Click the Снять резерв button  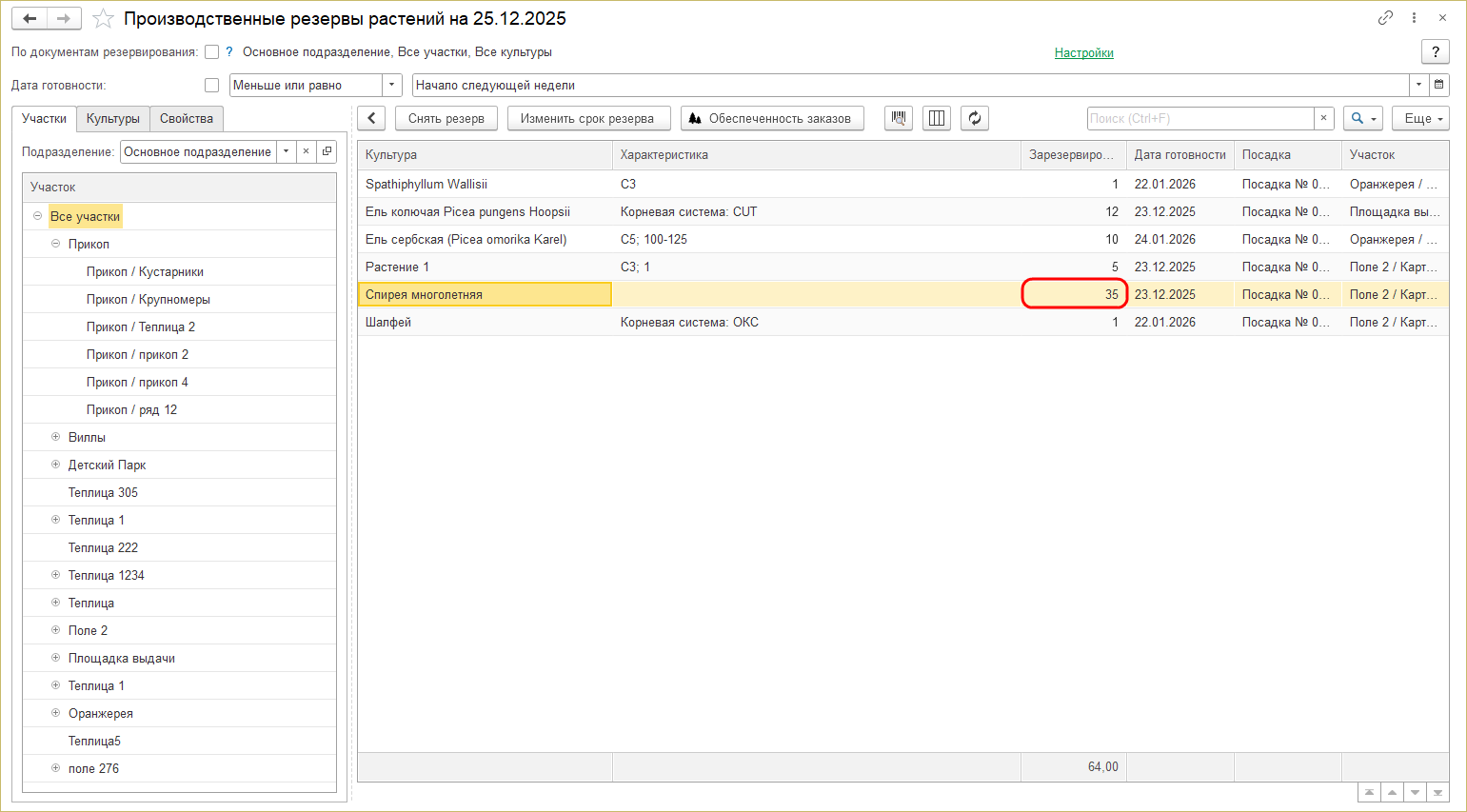[446, 118]
